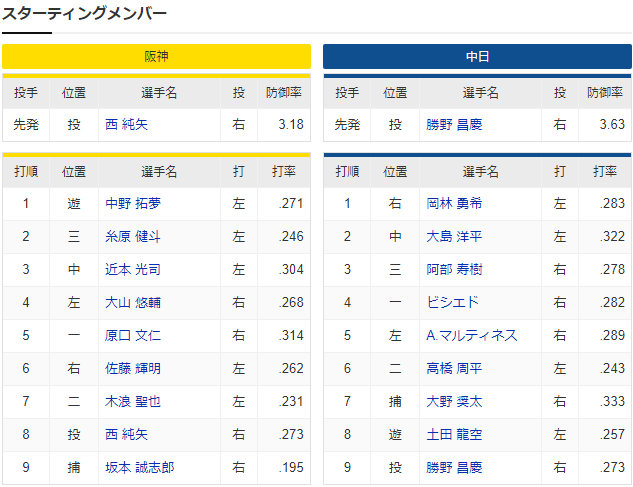
Task: Click batting average .268 for 大山 悠輔
Action: tap(291, 302)
